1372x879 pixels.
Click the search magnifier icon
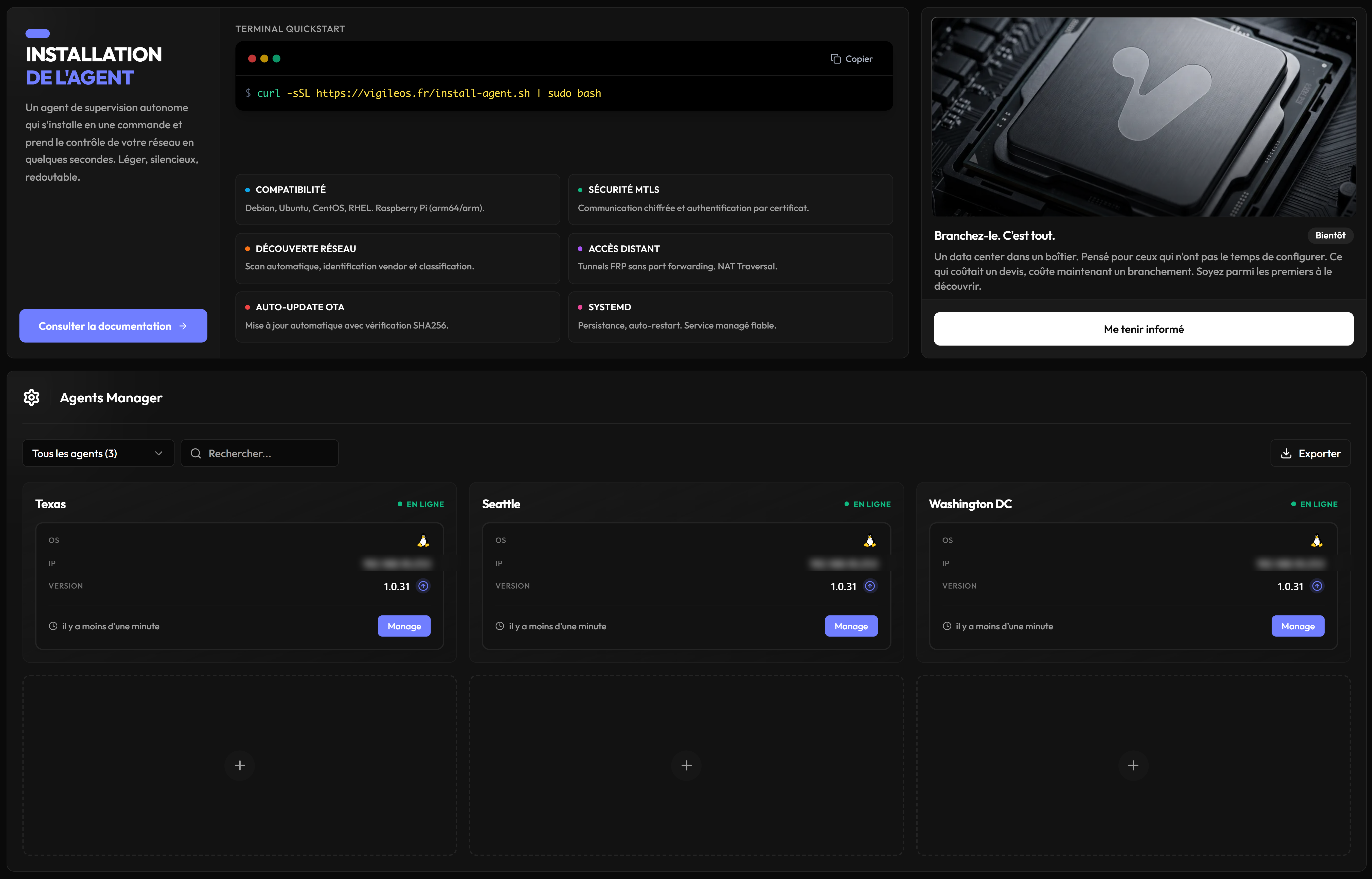tap(196, 453)
